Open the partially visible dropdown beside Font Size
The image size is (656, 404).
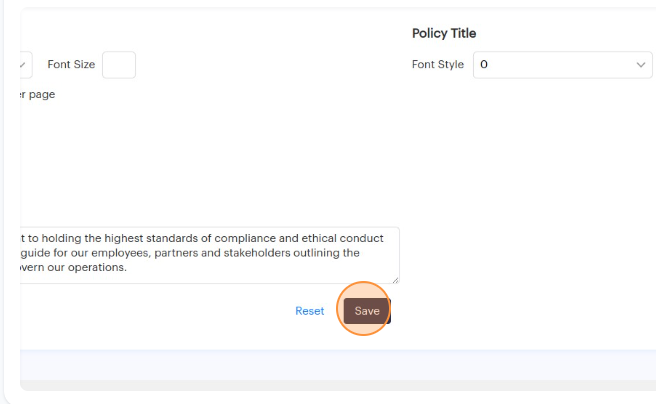point(27,65)
